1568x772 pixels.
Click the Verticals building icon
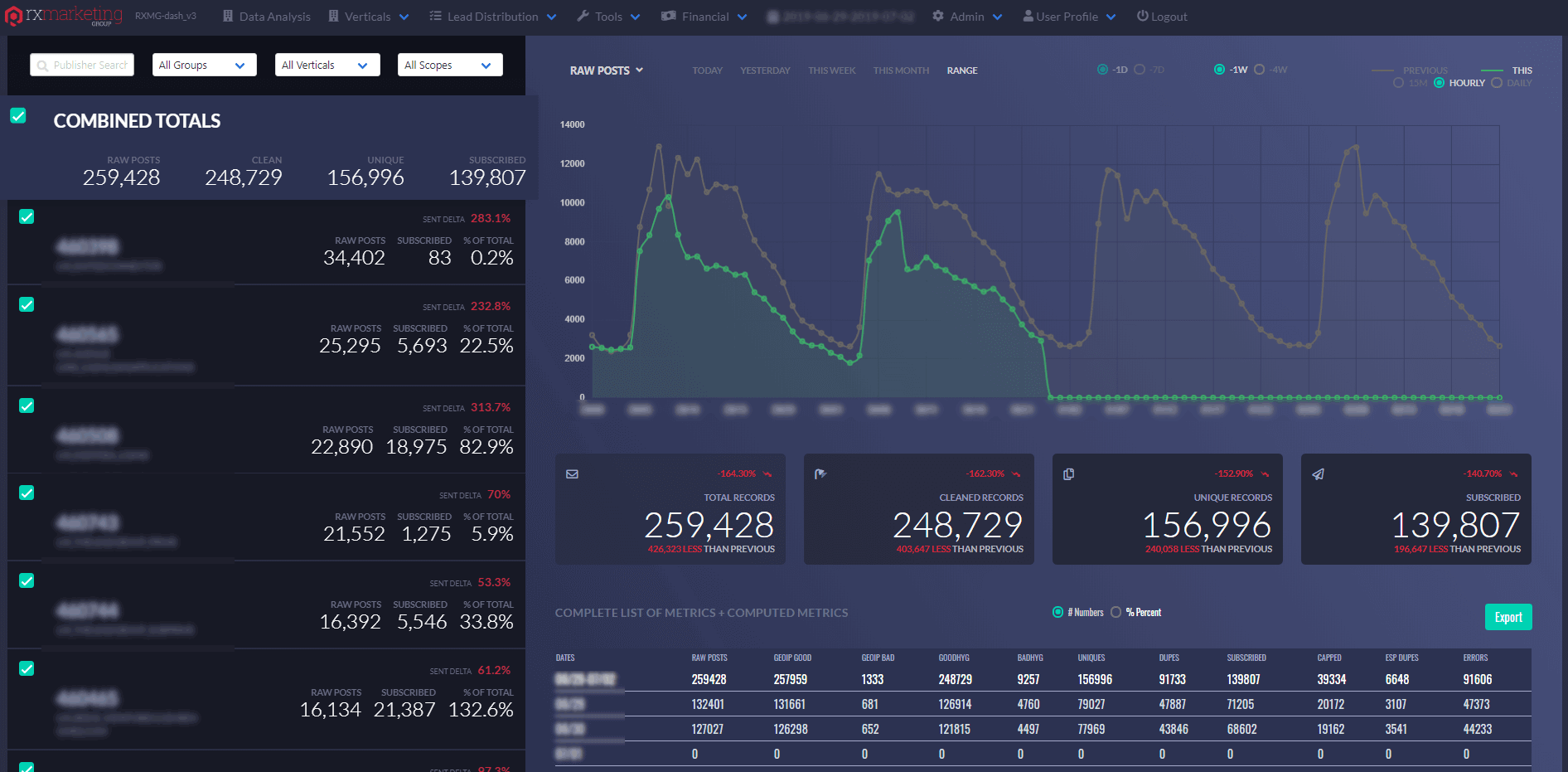coord(333,17)
